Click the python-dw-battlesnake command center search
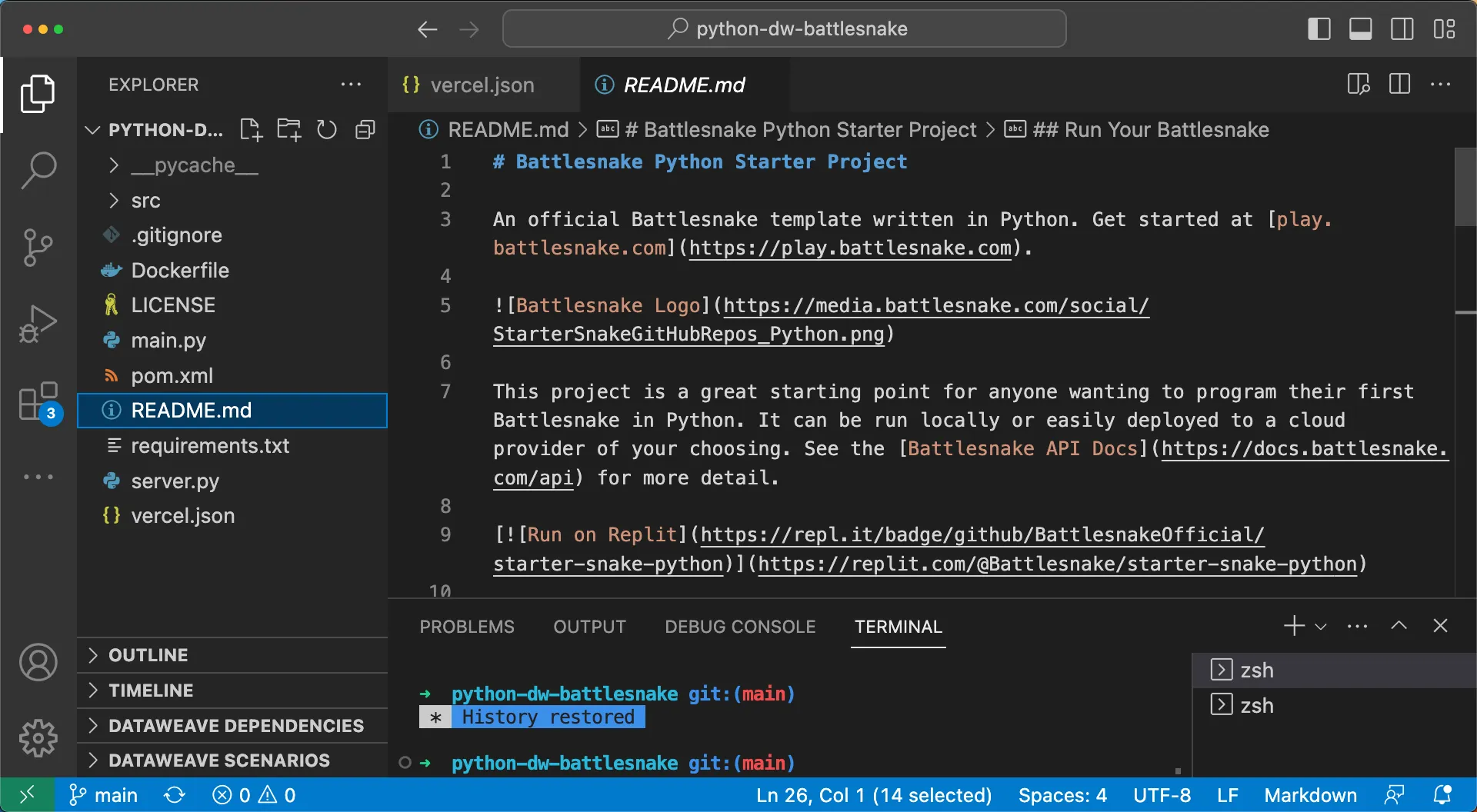1477x812 pixels. pyautogui.click(x=784, y=29)
